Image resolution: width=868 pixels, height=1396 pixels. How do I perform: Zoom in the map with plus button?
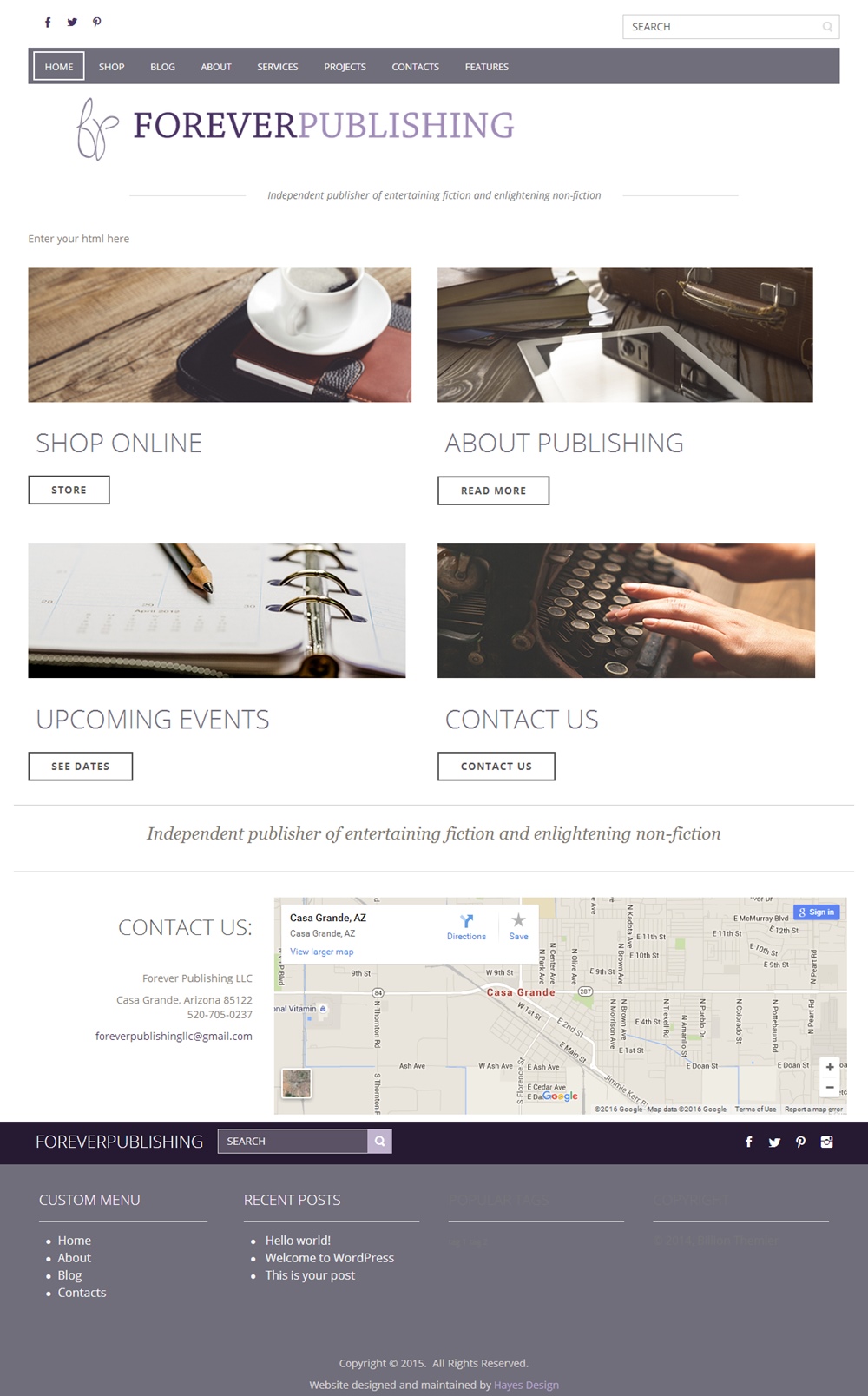coord(830,1067)
